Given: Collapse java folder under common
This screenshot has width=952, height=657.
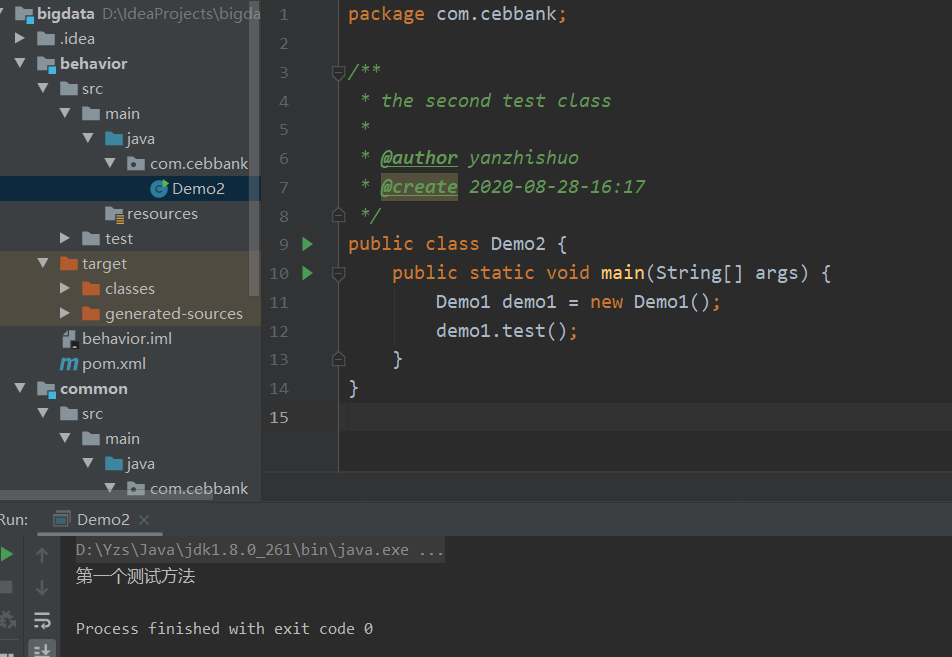Looking at the screenshot, I should [89, 463].
